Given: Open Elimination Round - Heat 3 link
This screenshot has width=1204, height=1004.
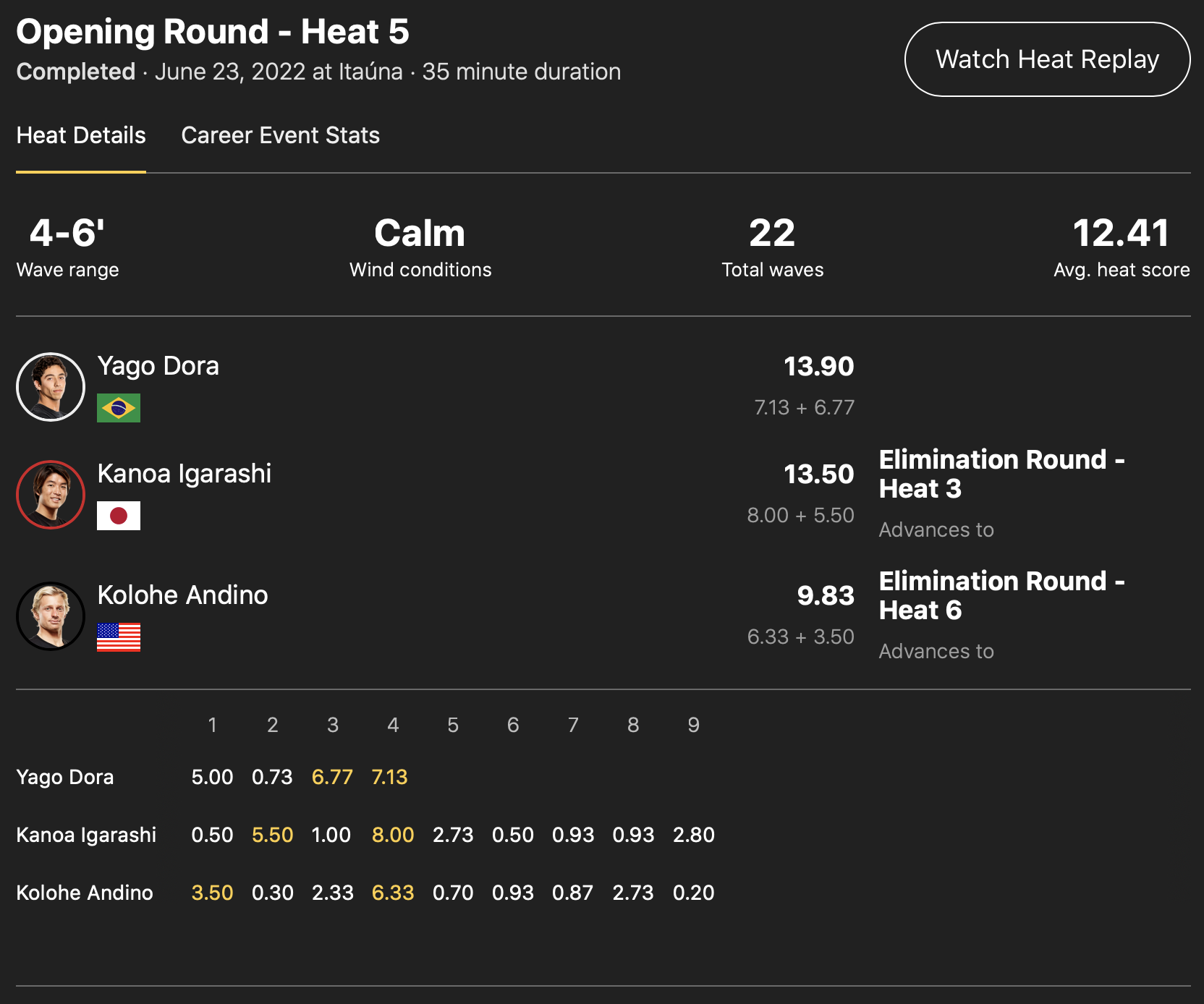Looking at the screenshot, I should tap(1001, 474).
